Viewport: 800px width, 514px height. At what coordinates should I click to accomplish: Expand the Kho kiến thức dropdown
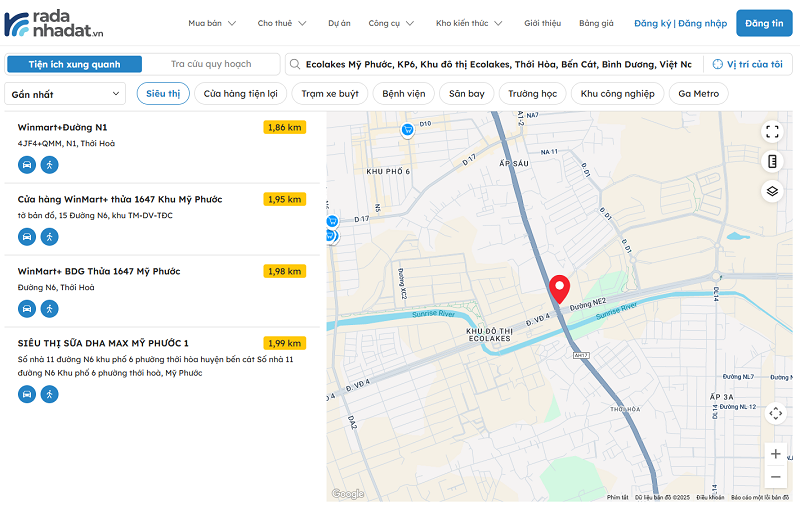469,23
